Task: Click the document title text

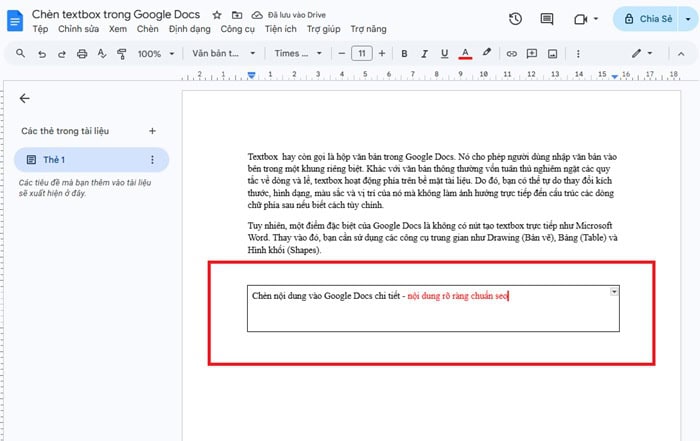Action: (116, 15)
